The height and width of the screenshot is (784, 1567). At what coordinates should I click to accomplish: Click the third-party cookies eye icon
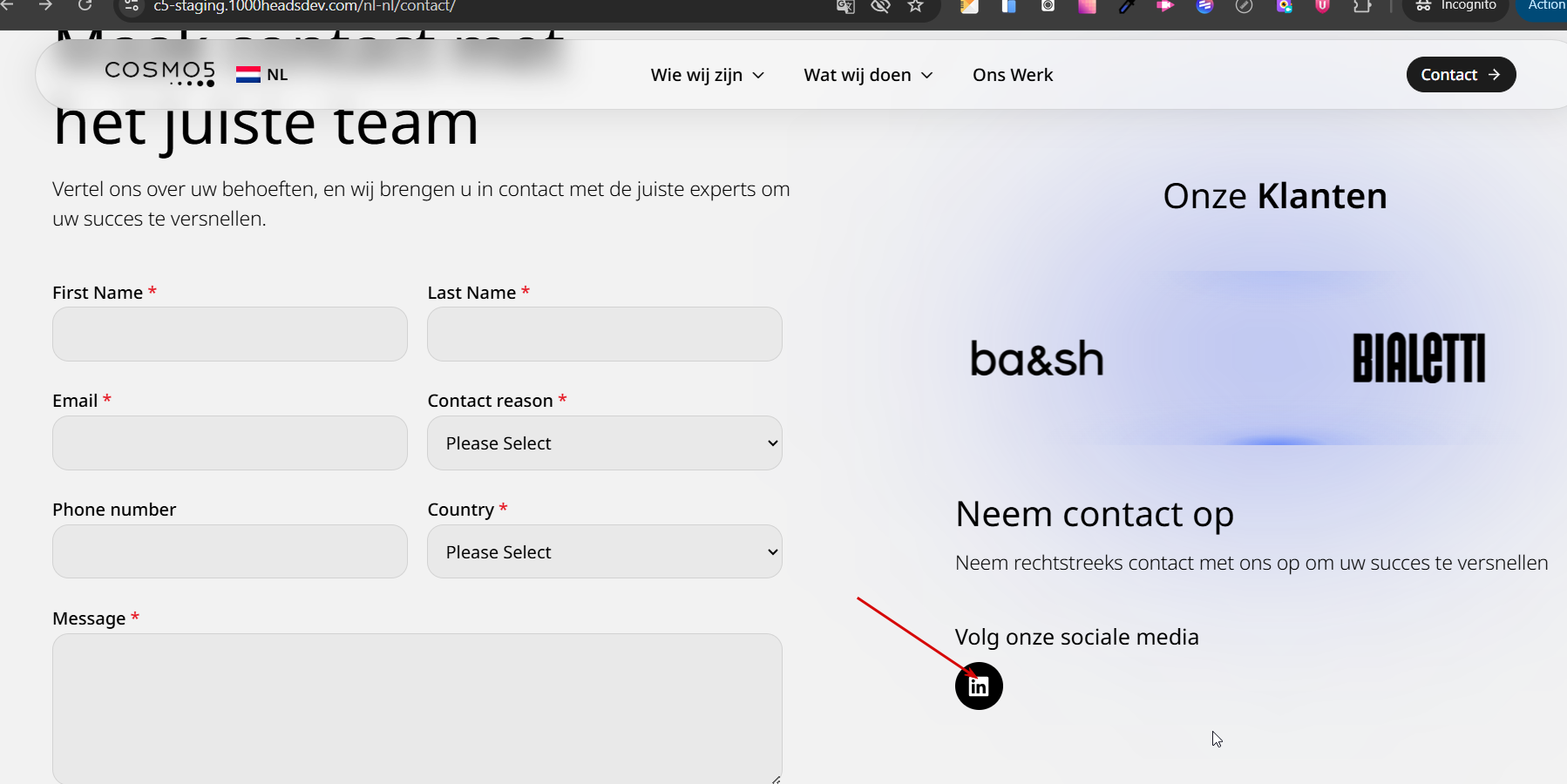[880, 7]
